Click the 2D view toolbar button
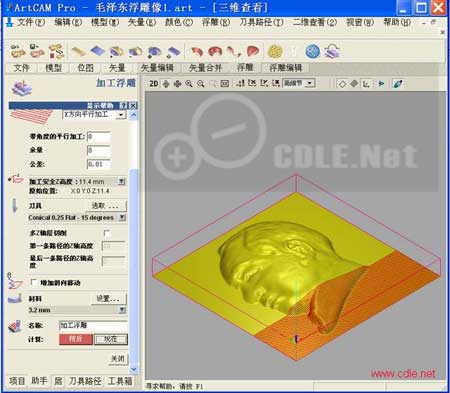Image resolution: width=450 pixels, height=393 pixels. pos(154,83)
